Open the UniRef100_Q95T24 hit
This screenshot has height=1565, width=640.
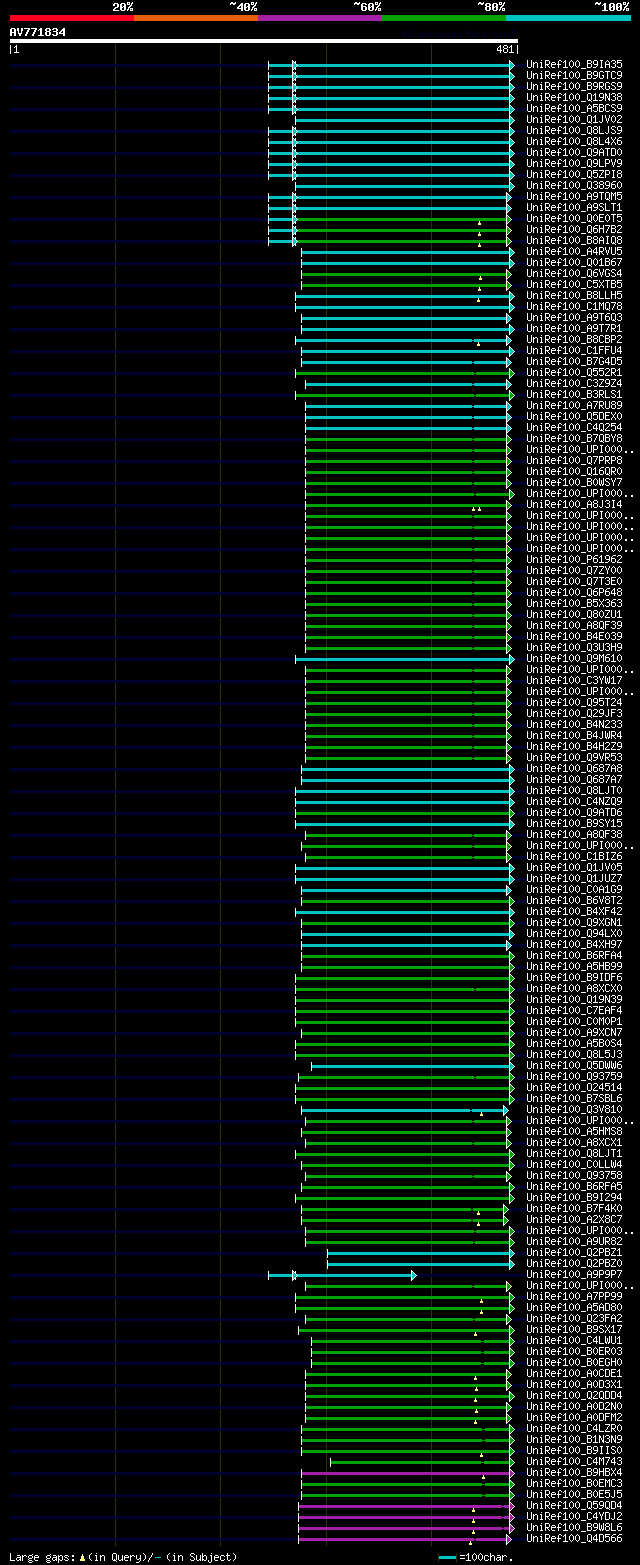point(574,702)
